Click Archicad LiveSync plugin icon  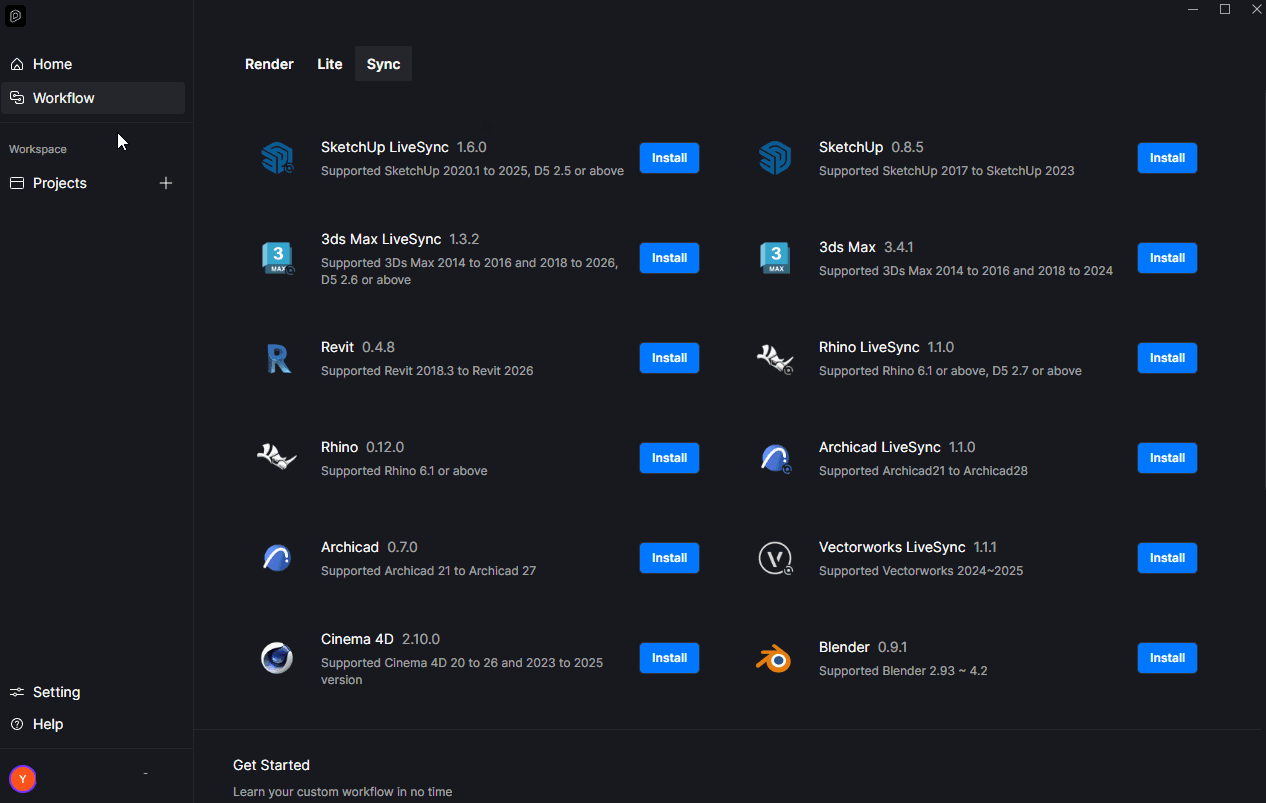click(775, 458)
